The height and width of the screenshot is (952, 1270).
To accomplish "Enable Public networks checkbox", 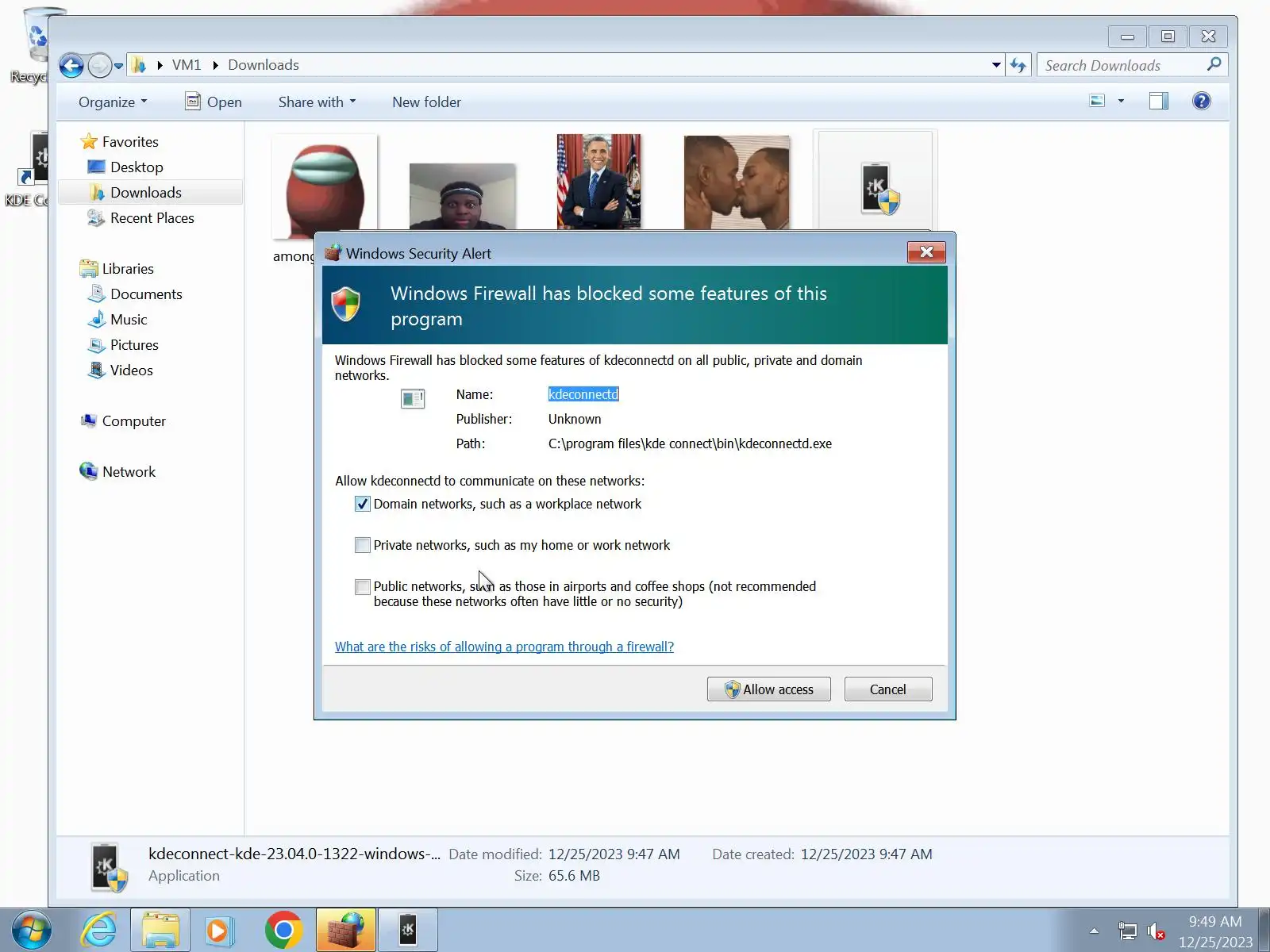I will click(x=363, y=587).
